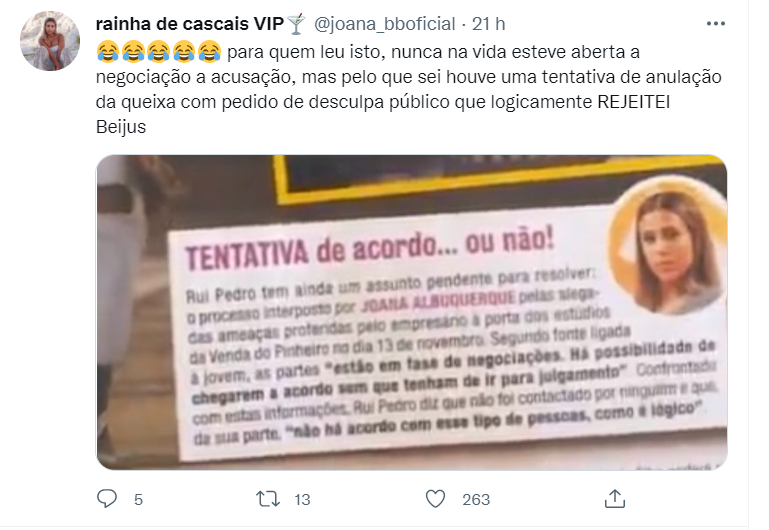
Task: View the reply count number 5
Action: click(x=138, y=500)
